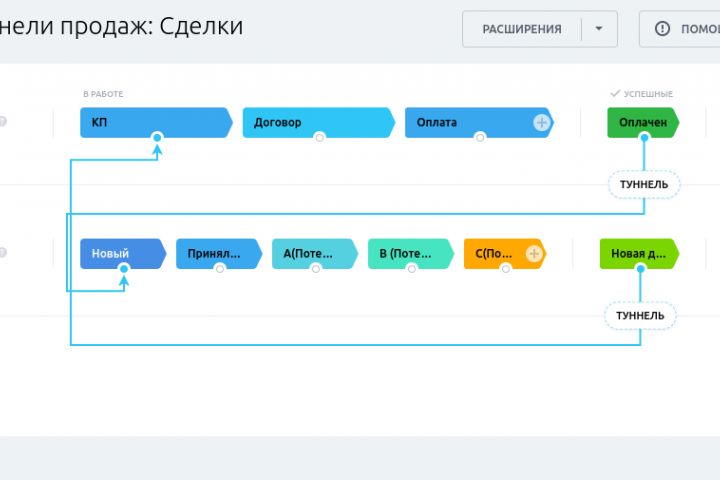Open the РАСШИРЕНИЯ dropdown arrow
720x480 pixels.
599,29
